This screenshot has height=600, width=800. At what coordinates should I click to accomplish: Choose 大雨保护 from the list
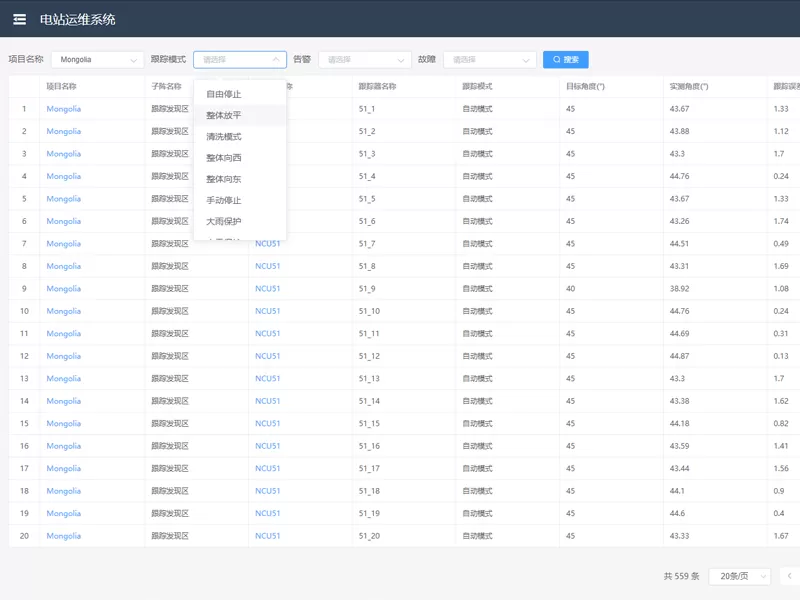click(x=224, y=221)
